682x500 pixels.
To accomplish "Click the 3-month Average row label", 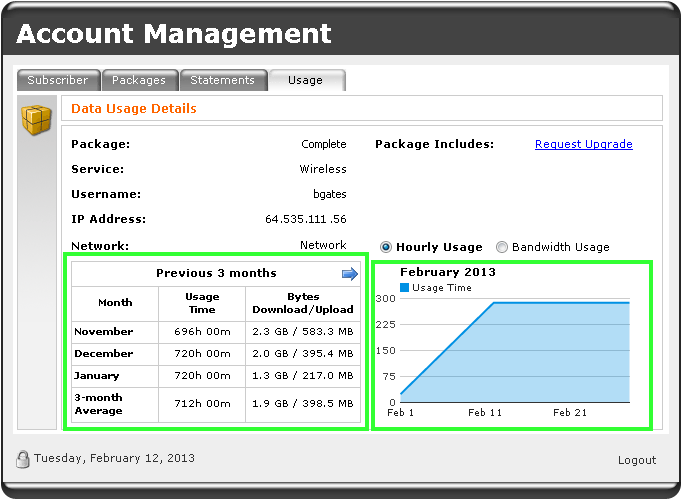I will [98, 404].
